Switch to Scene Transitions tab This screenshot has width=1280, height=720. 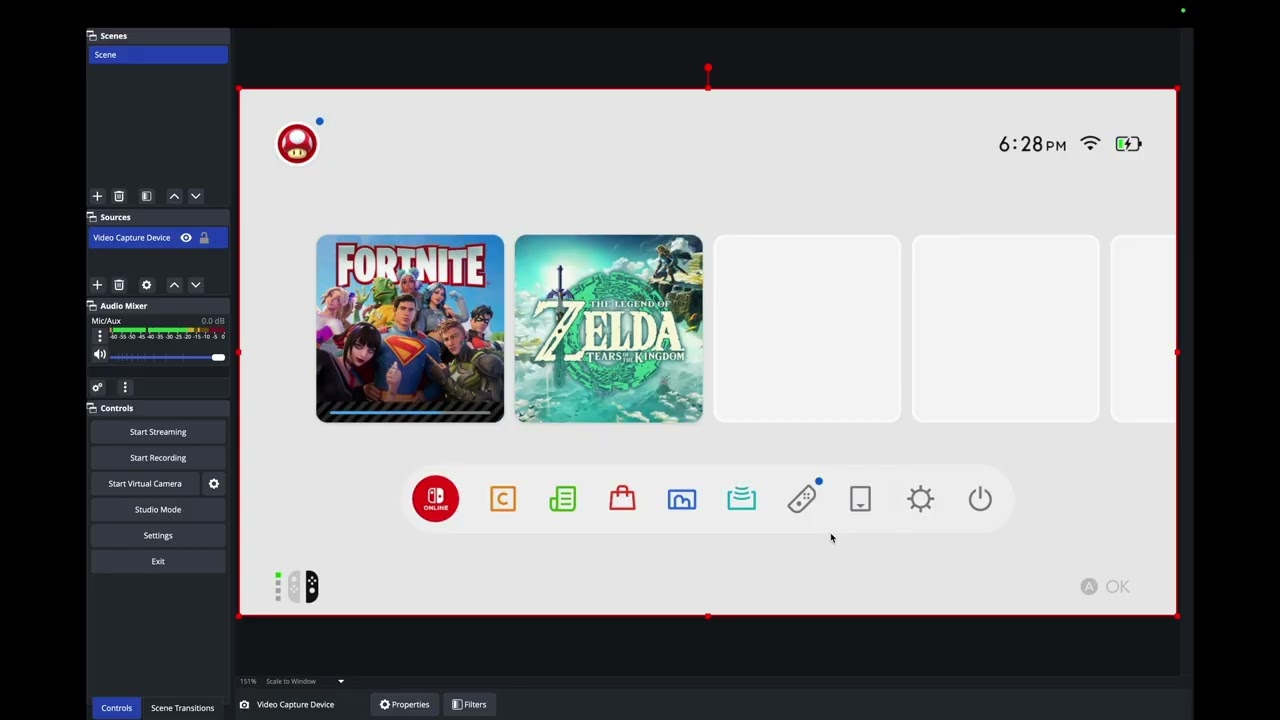[x=182, y=708]
